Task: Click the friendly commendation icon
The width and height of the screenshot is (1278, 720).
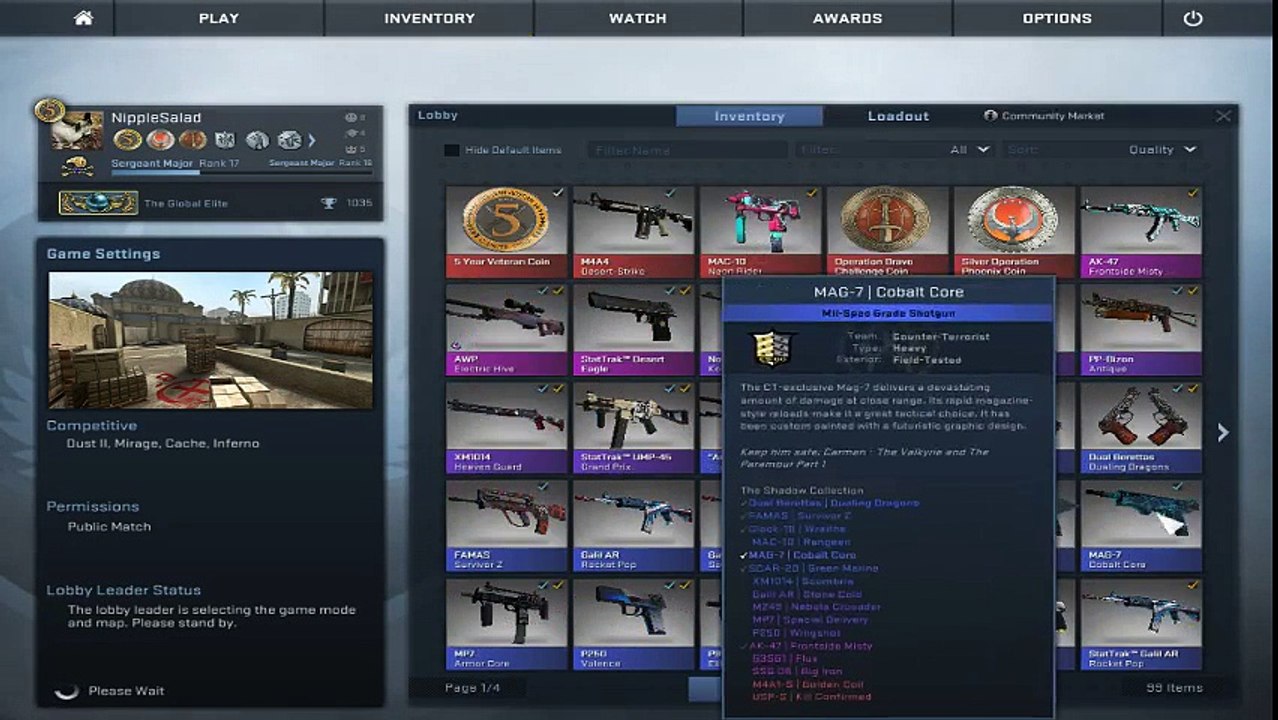Action: coord(350,117)
